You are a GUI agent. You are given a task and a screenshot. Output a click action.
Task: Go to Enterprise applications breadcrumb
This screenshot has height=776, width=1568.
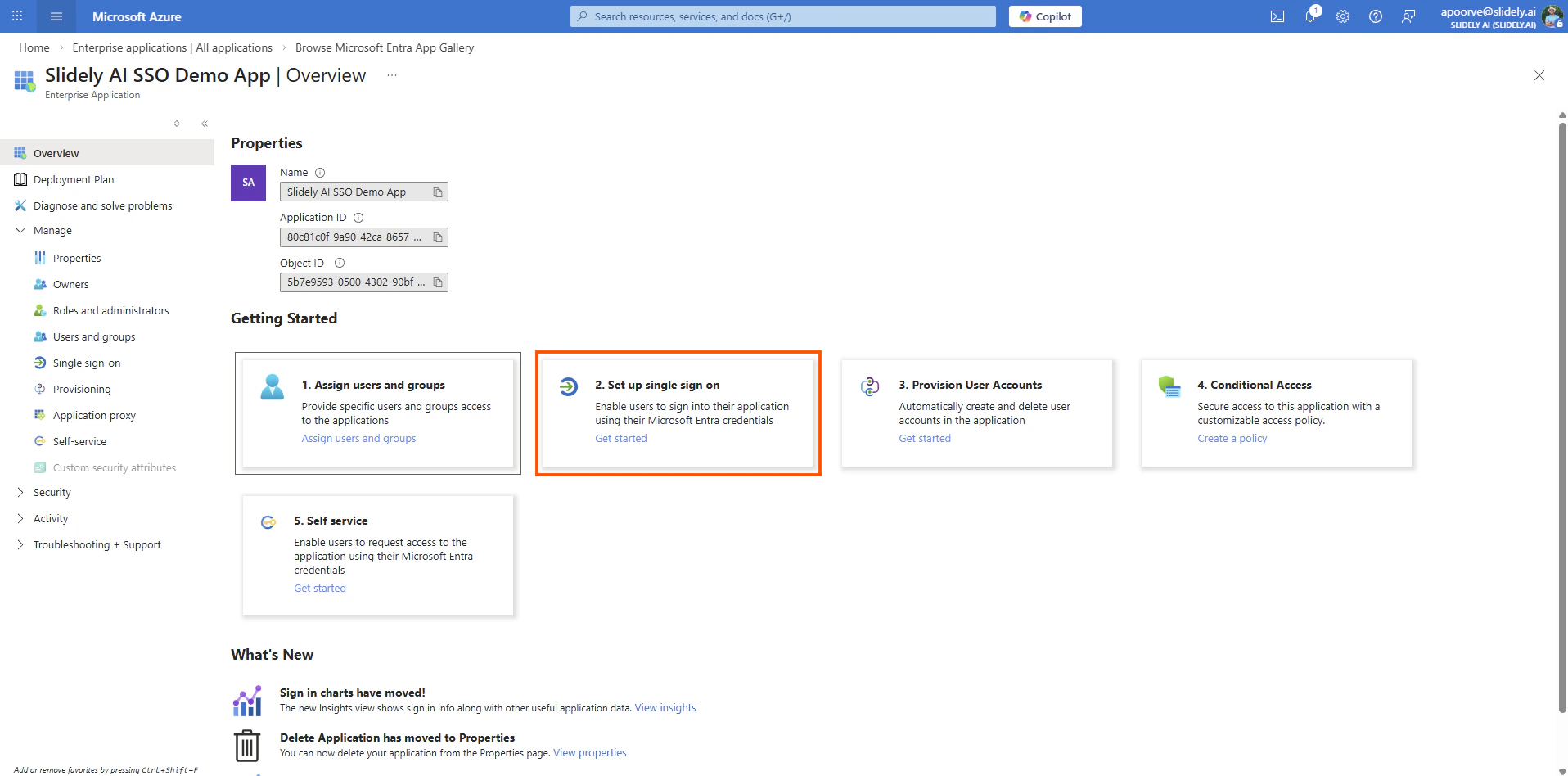tap(172, 47)
